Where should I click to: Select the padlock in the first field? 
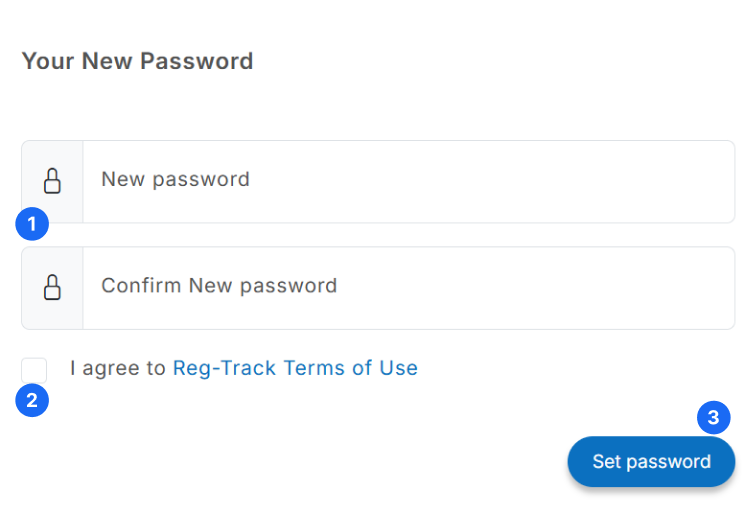tap(52, 181)
